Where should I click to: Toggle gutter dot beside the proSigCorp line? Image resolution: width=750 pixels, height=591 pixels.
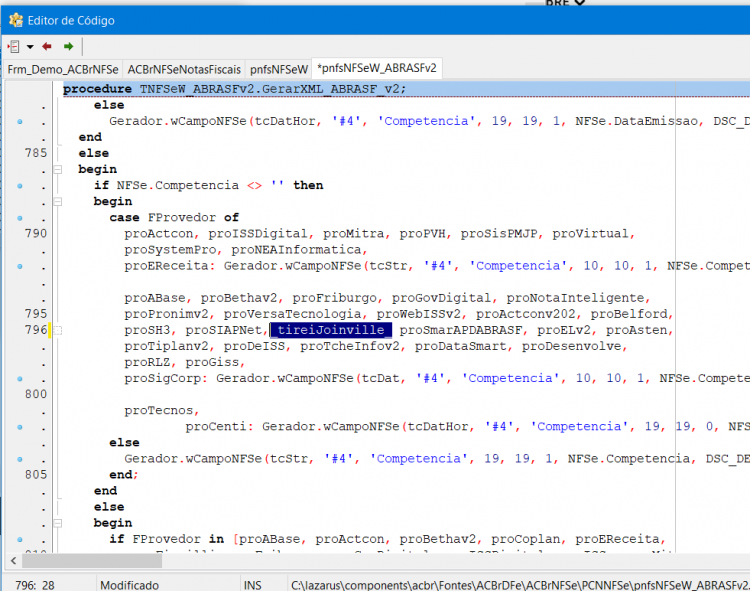coord(20,379)
